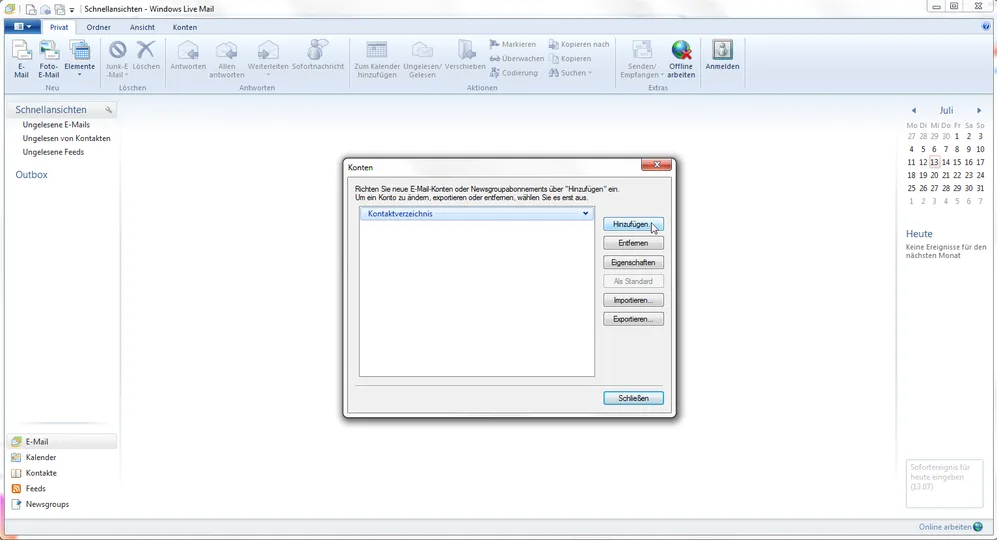This screenshot has height=540, width=997.
Task: Switch to the Konten ribbon tab
Action: pos(185,27)
